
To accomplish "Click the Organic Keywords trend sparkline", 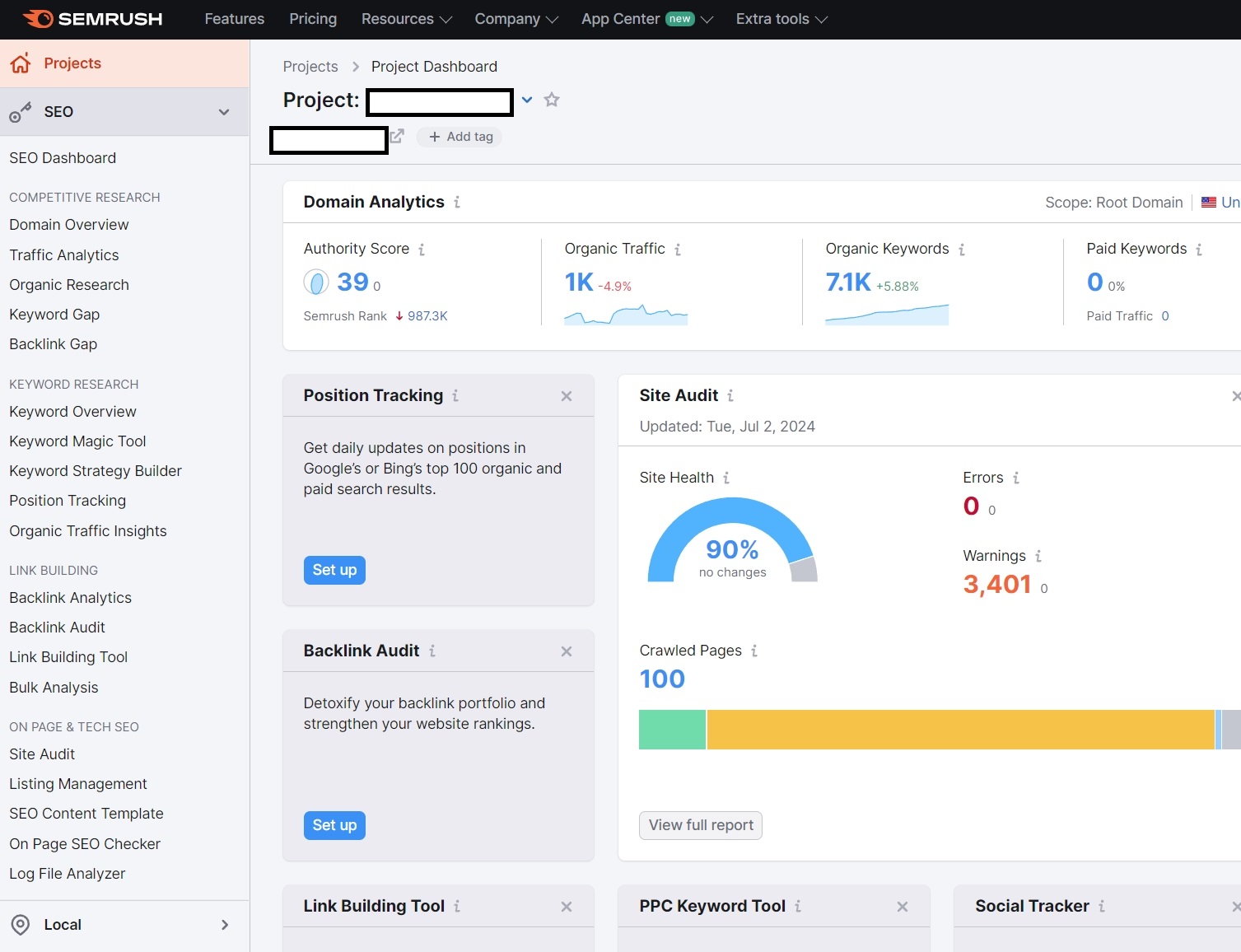I will coord(887,315).
